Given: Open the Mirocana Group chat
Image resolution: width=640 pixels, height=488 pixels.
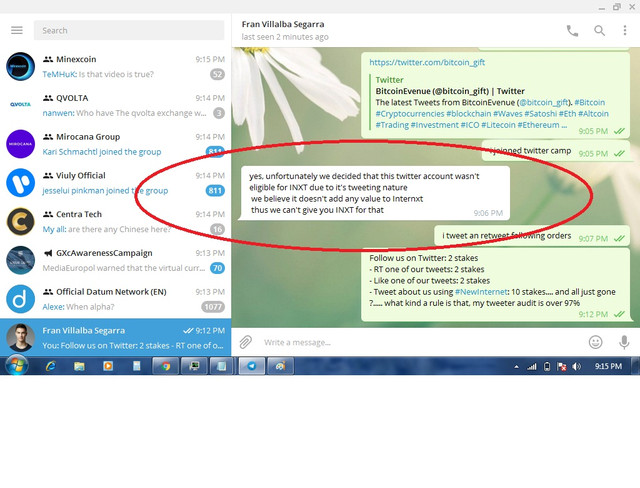Looking at the screenshot, I should tap(116, 144).
